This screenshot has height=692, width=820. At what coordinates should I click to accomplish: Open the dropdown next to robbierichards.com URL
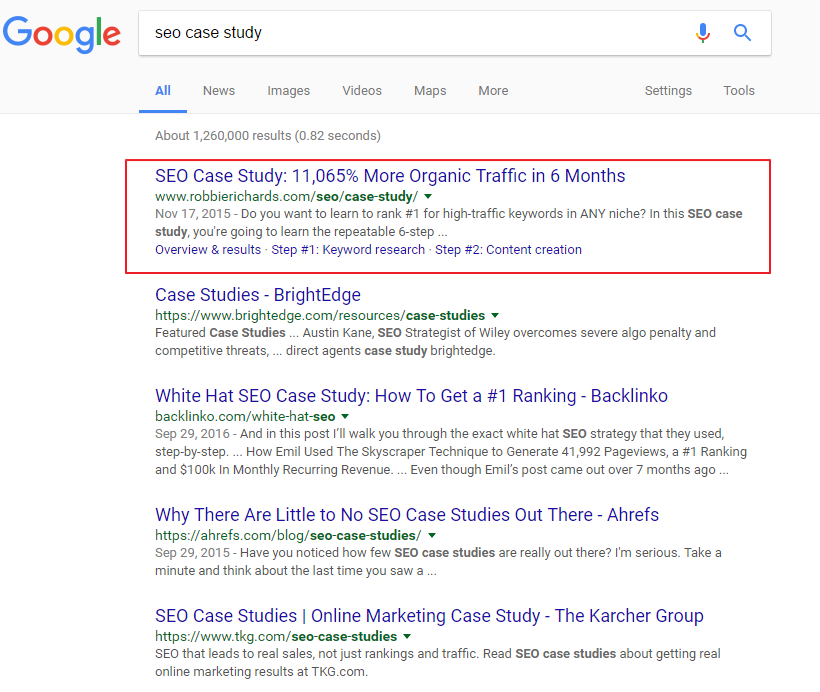pyautogui.click(x=428, y=198)
